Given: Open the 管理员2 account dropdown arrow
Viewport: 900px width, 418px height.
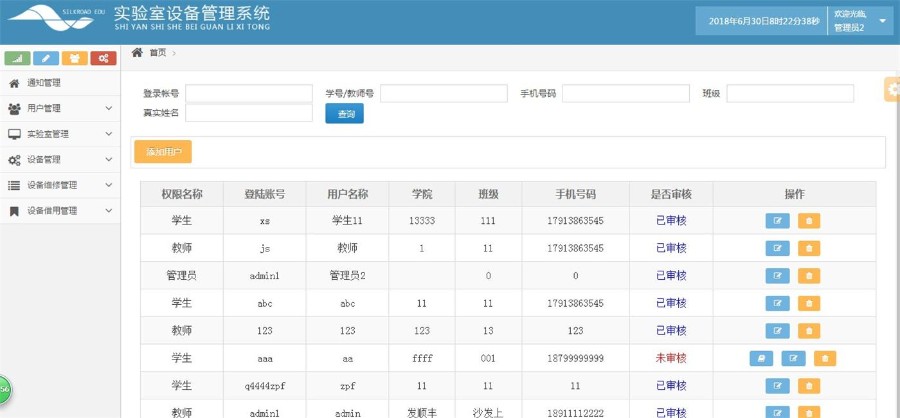Looking at the screenshot, I should [x=883, y=21].
